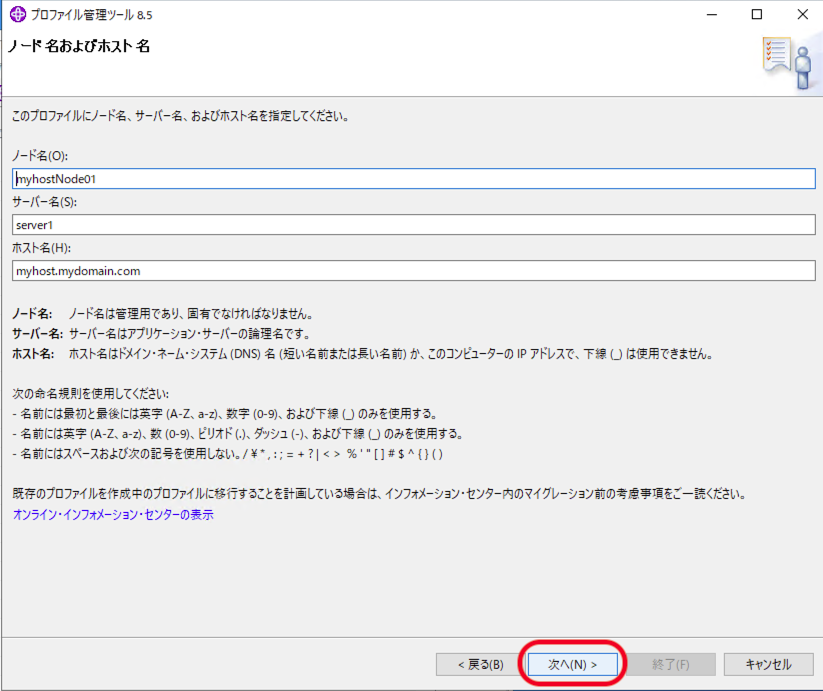This screenshot has height=691, width=823.
Task: Maximize the Profile Management Tool window
Action: coord(757,15)
